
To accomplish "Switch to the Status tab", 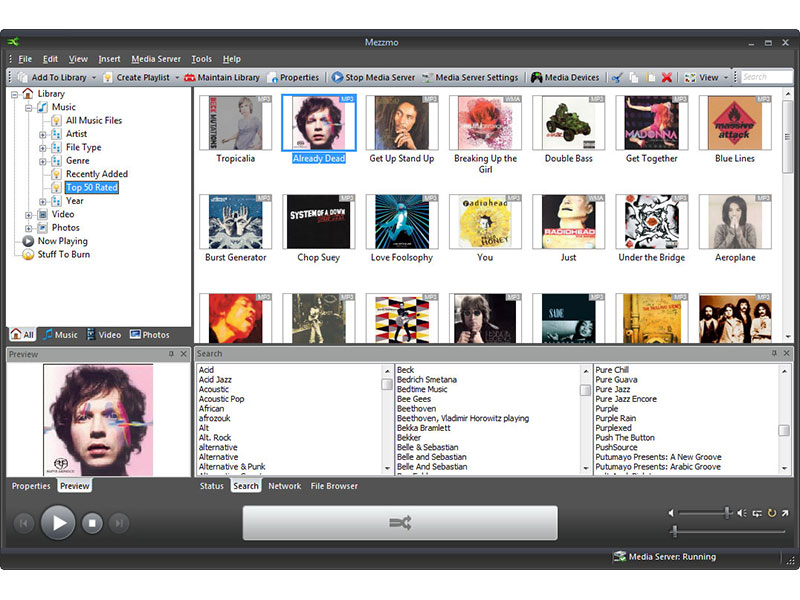I will [212, 486].
